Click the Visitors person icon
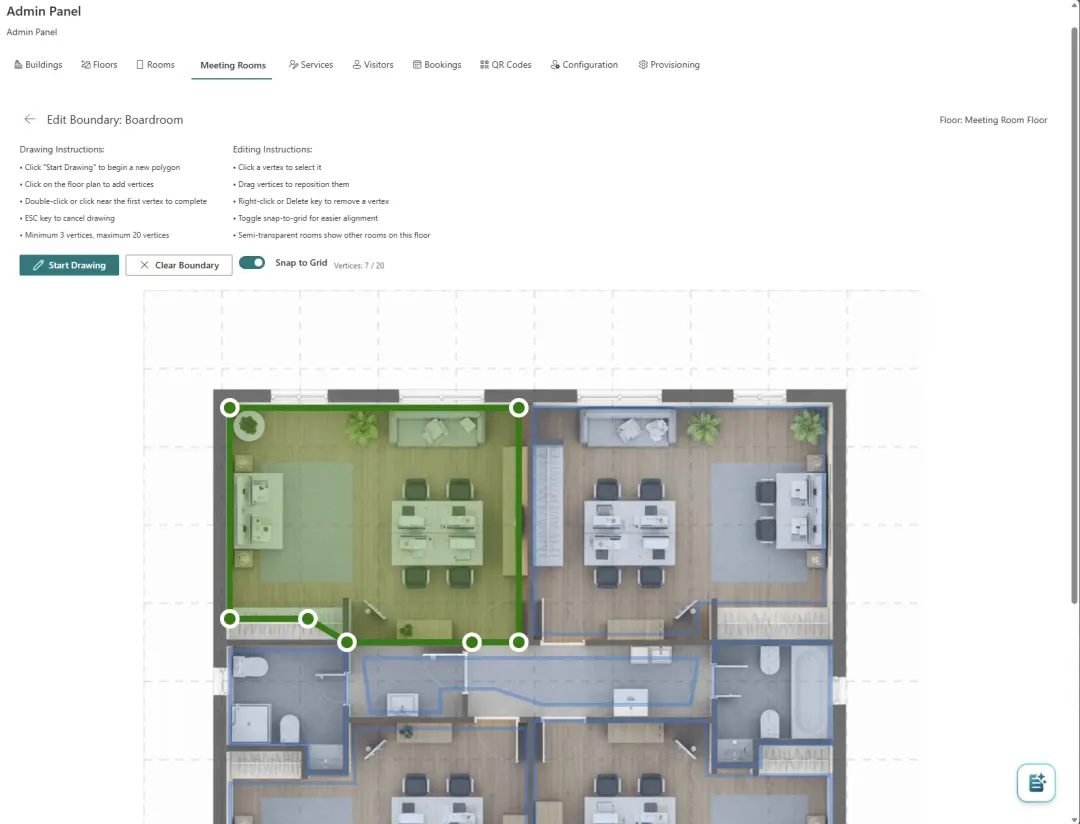Screen dimensions: 1080x824 click(x=355, y=64)
